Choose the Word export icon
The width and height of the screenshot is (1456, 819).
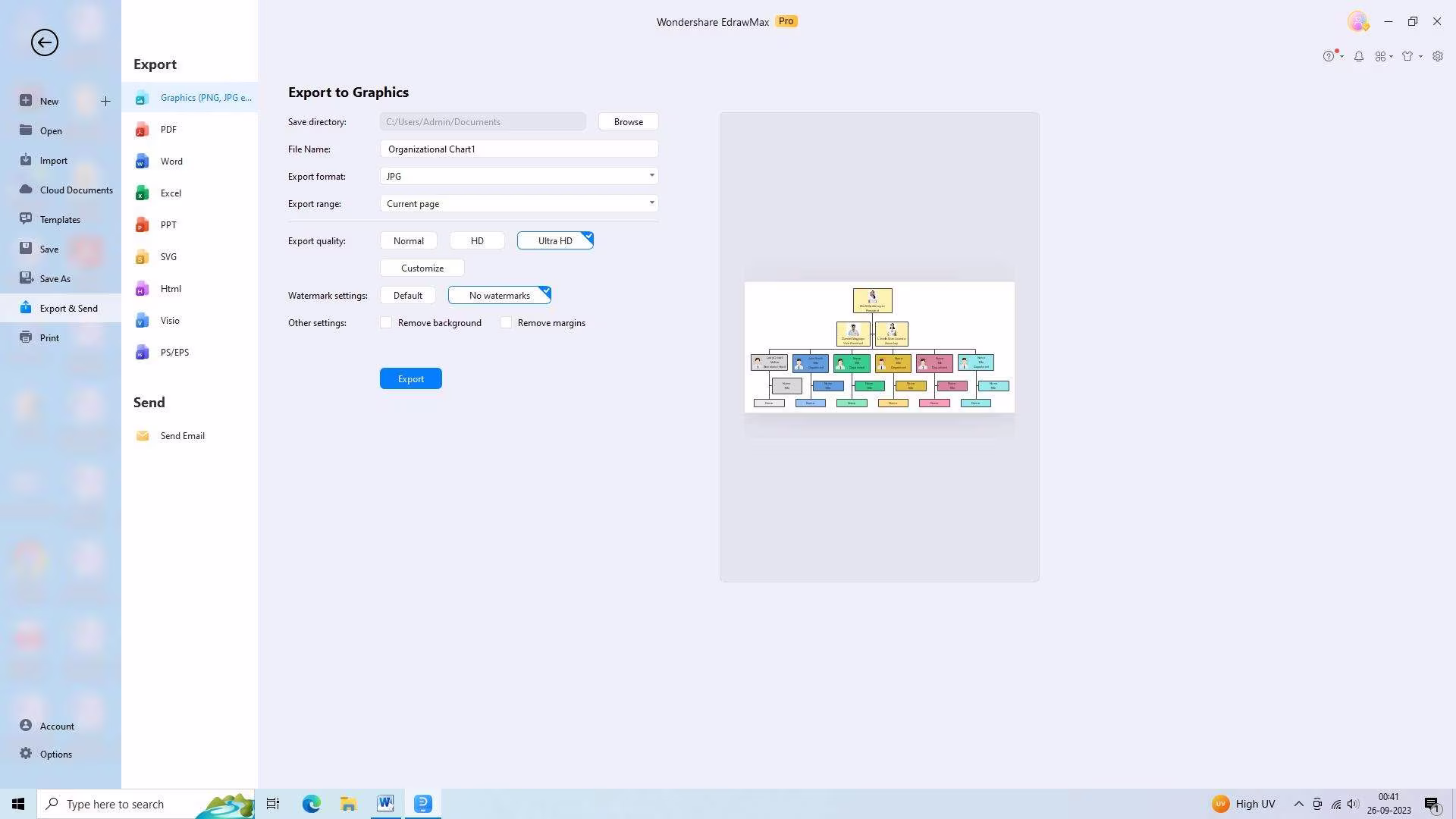(x=142, y=162)
